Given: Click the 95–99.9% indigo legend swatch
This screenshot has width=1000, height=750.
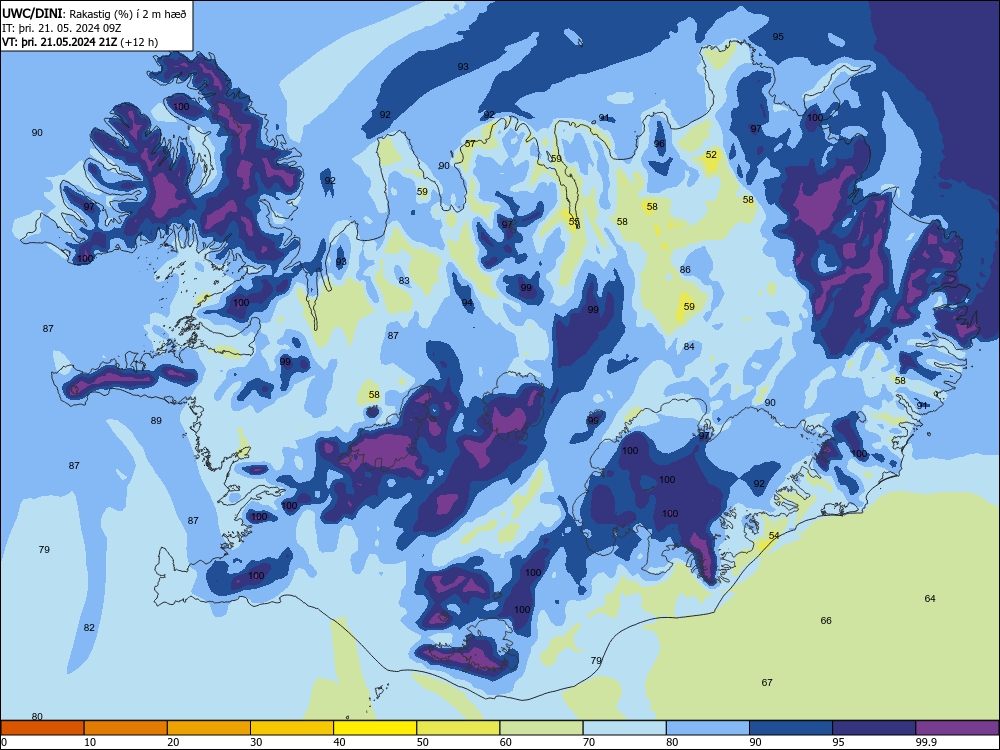Looking at the screenshot, I should pyautogui.click(x=874, y=728).
